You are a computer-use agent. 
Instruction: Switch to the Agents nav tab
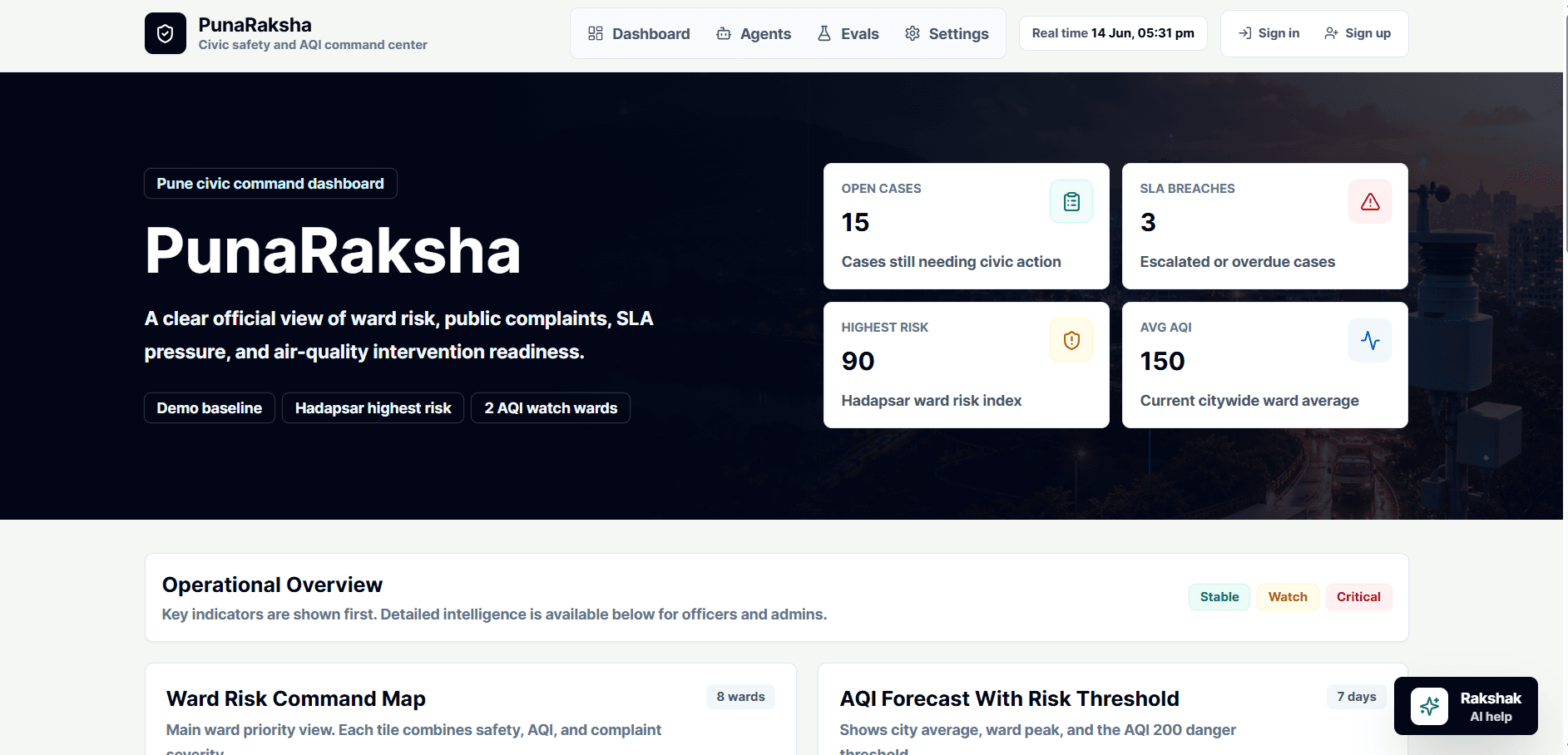[x=754, y=33]
